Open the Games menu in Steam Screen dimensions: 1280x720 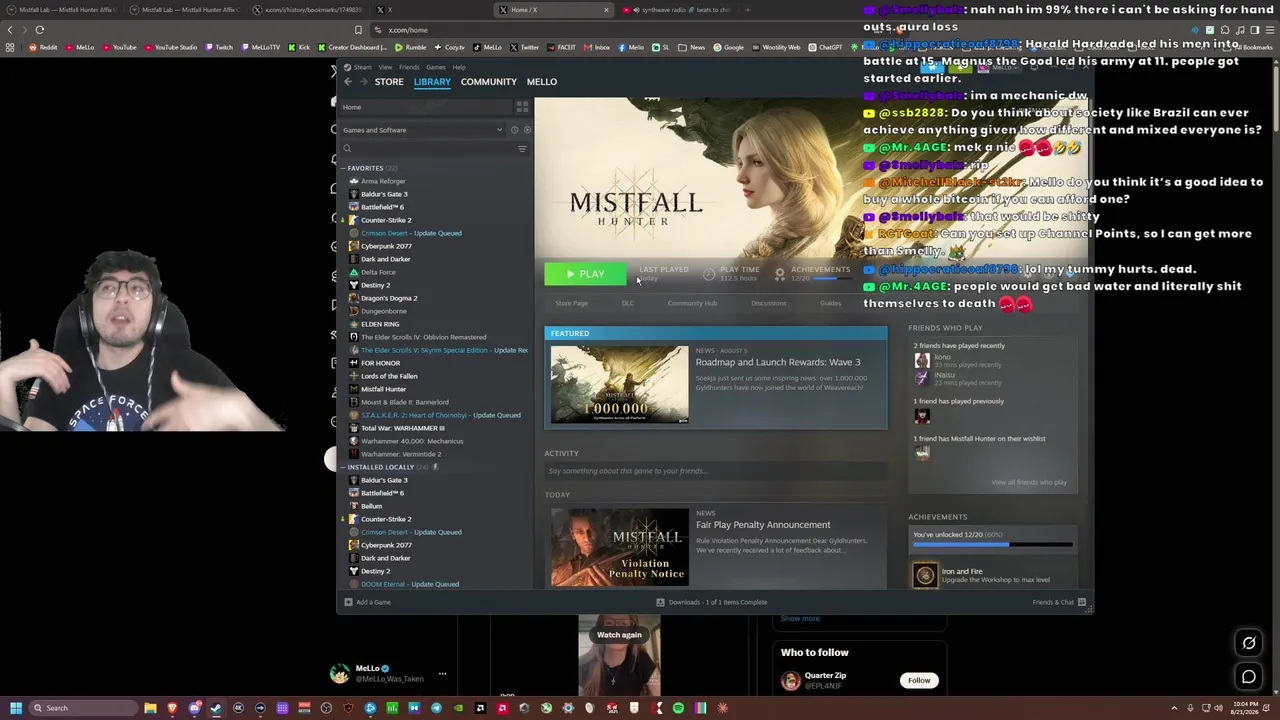pyautogui.click(x=436, y=67)
